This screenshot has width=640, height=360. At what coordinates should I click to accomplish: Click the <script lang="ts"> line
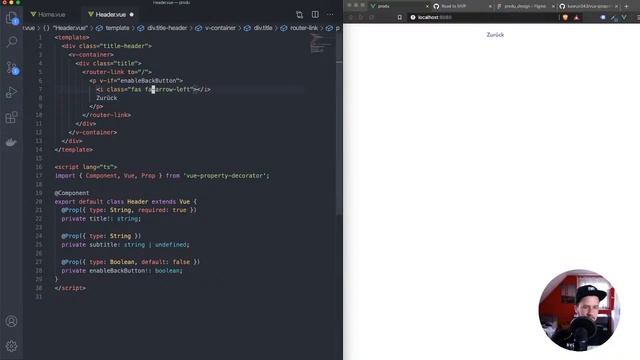[x=86, y=167]
